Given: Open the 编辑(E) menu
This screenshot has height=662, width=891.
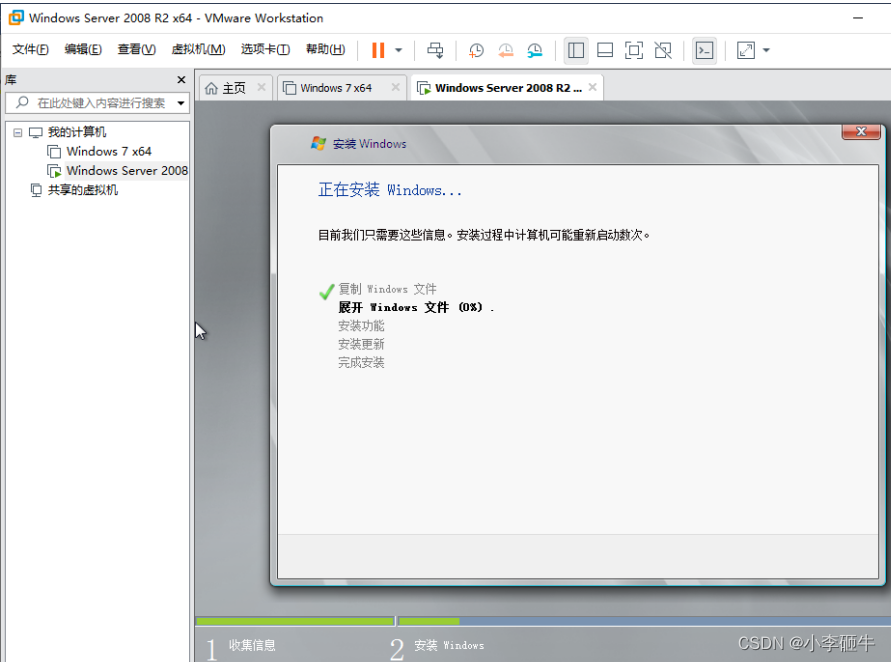Looking at the screenshot, I should pos(83,49).
